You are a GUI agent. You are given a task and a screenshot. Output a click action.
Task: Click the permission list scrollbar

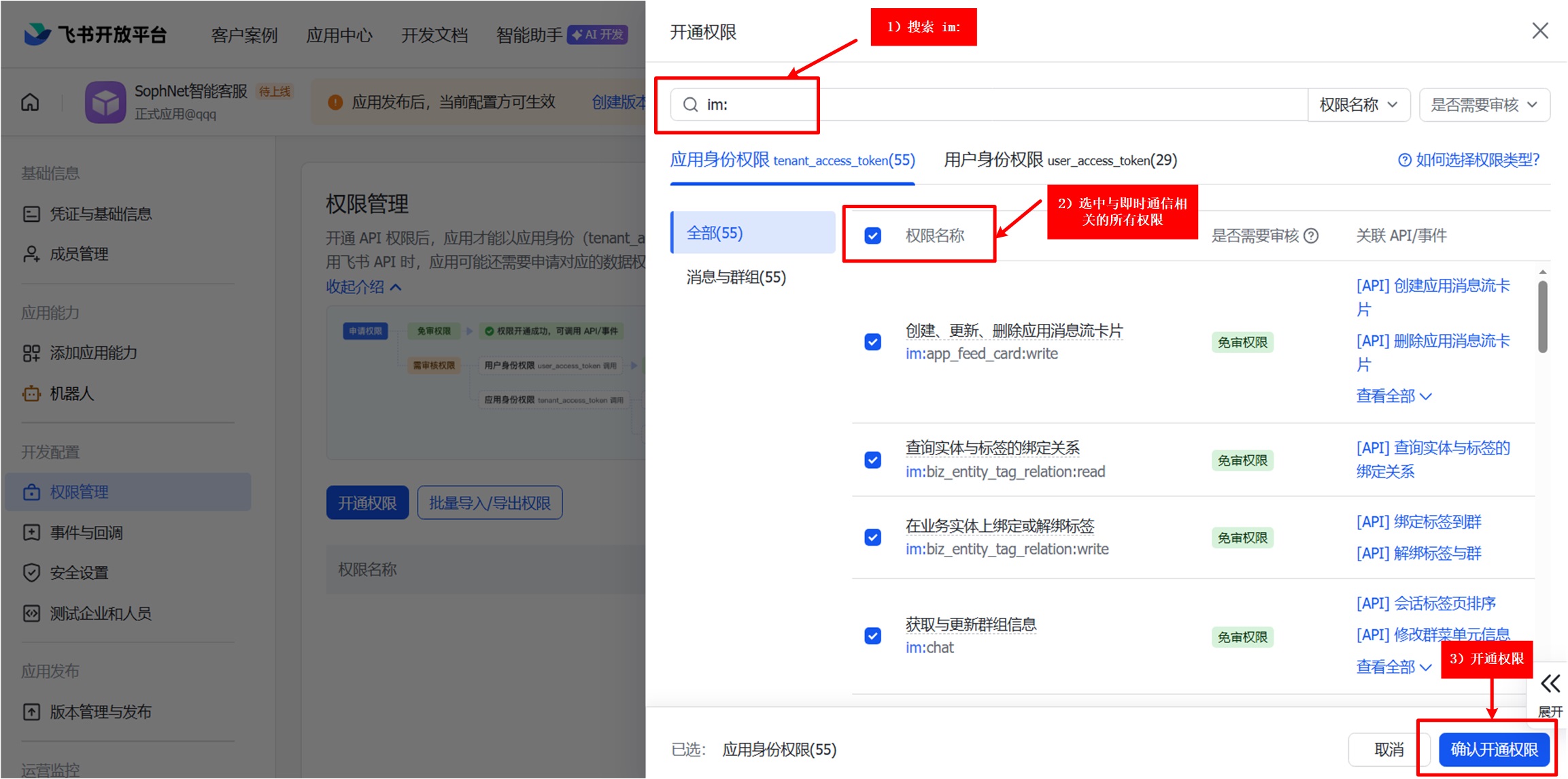[x=1542, y=317]
